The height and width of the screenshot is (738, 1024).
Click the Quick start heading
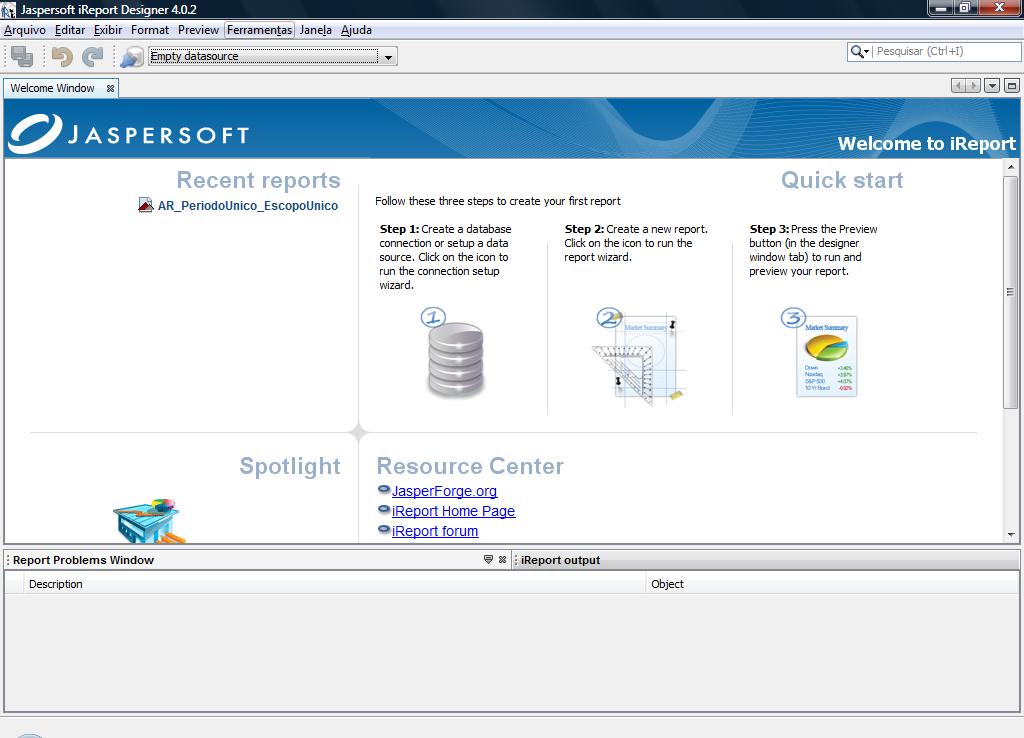(x=842, y=180)
